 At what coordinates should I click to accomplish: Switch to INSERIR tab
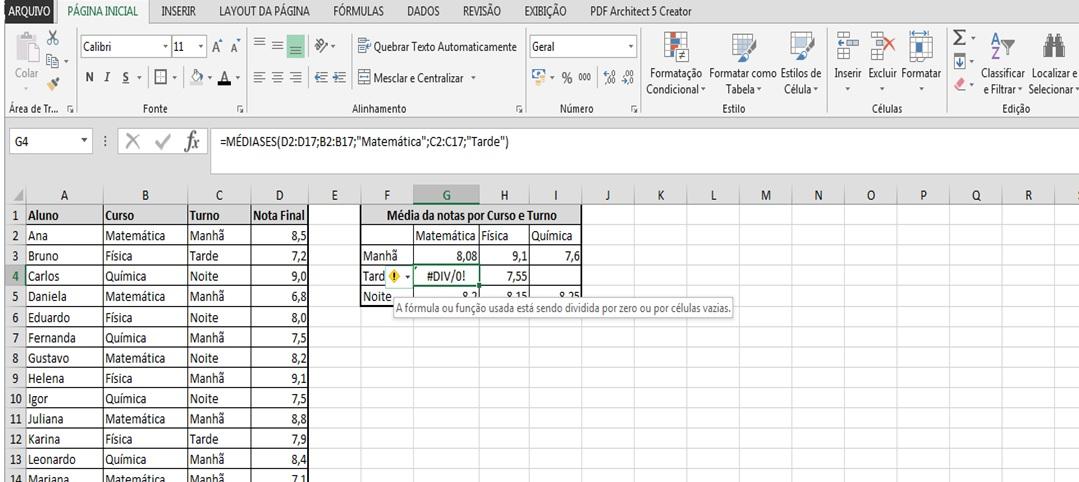point(178,11)
